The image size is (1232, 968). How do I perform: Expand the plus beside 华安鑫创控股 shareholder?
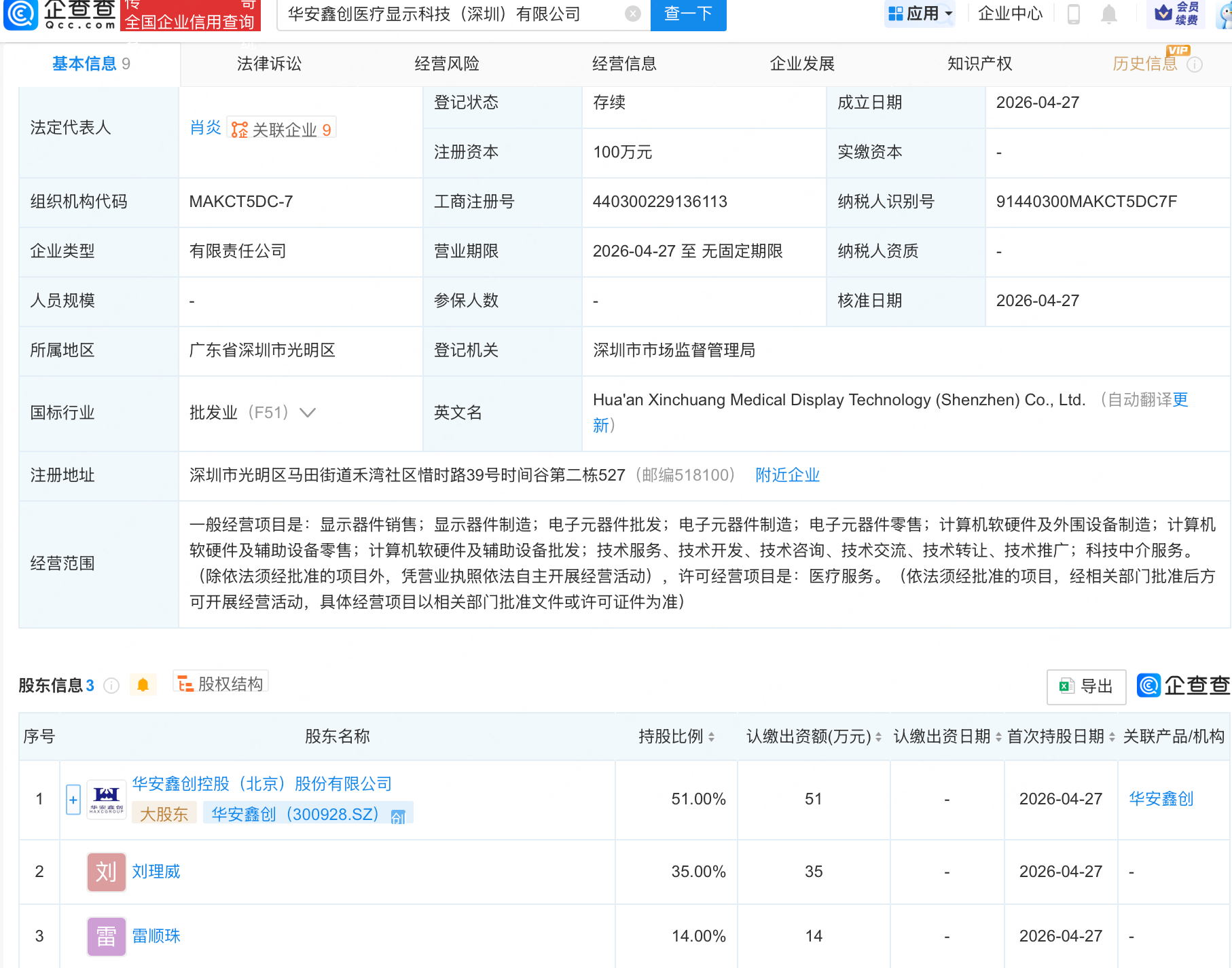pyautogui.click(x=73, y=799)
